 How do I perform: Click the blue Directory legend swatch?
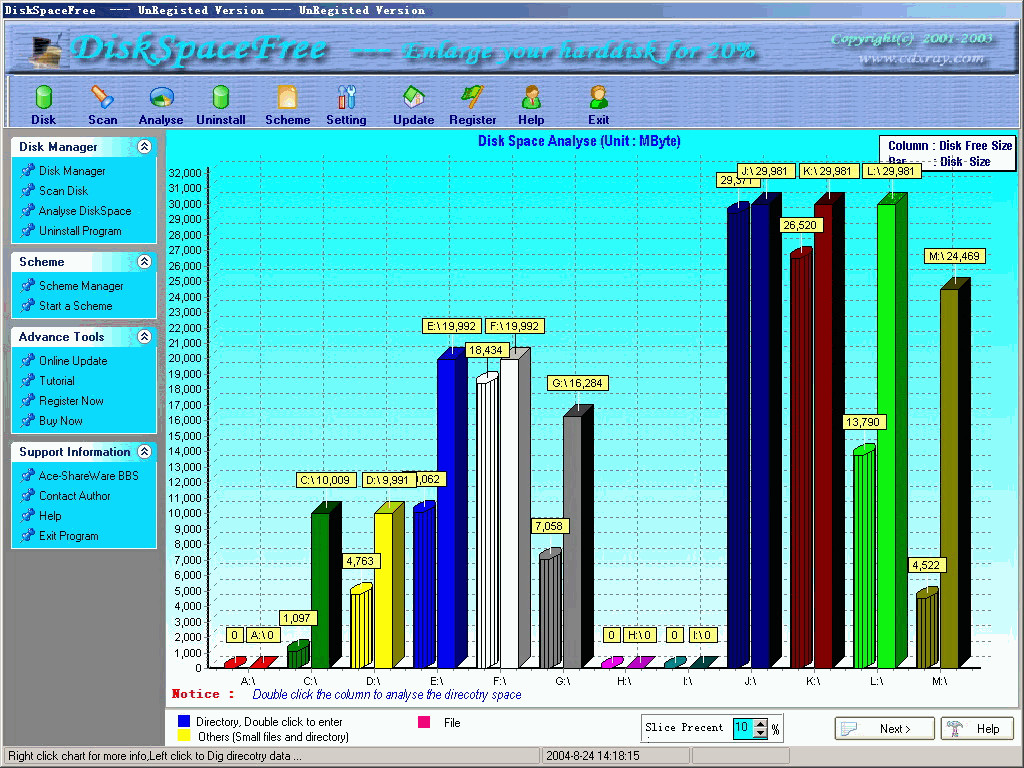[184, 721]
